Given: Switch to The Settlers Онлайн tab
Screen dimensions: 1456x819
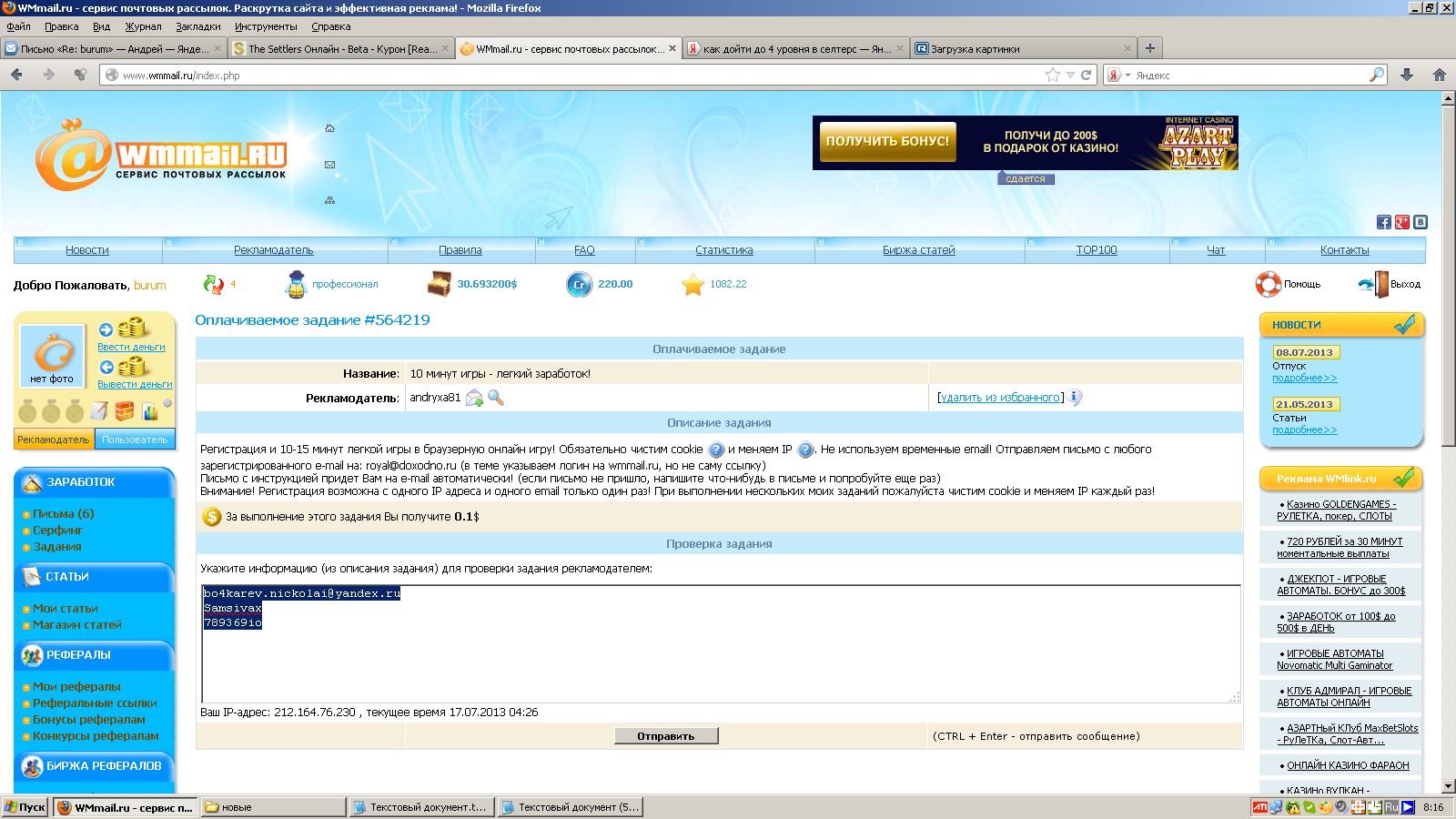Looking at the screenshot, I should [341, 49].
